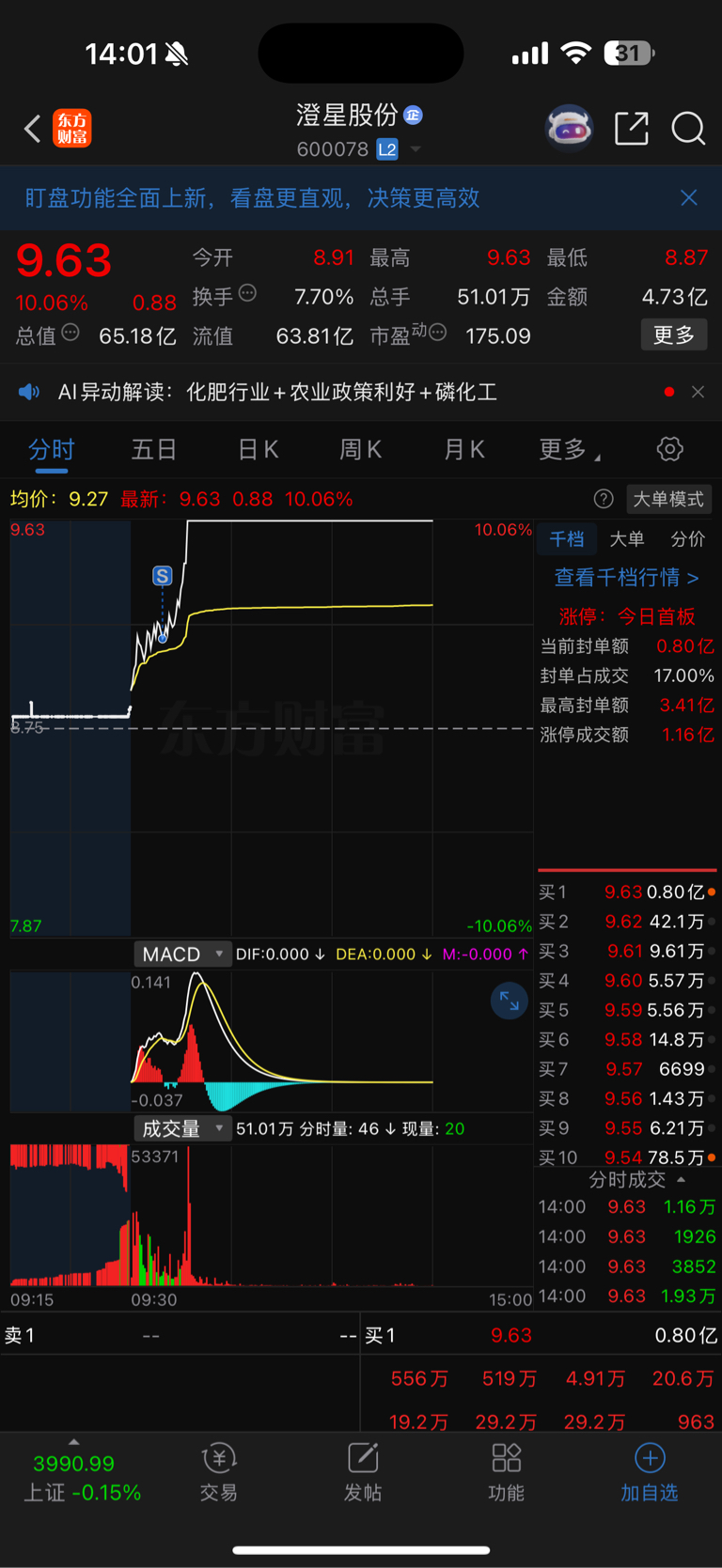Viewport: 722px width, 1568px height.
Task: Tap the 企 verified badge by stock name
Action: click(413, 115)
